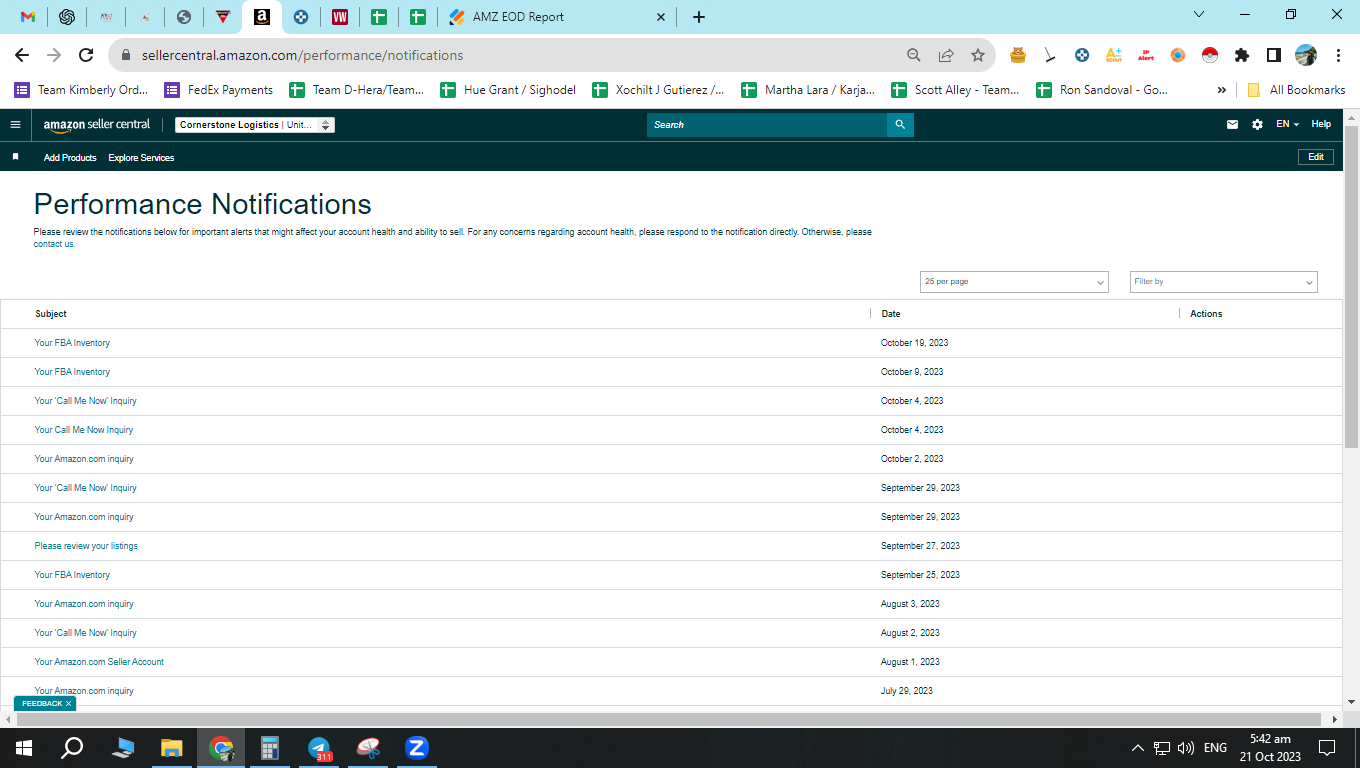Image resolution: width=1360 pixels, height=768 pixels.
Task: Open the Team Kimberly Ord... bookmark
Action: (x=82, y=90)
